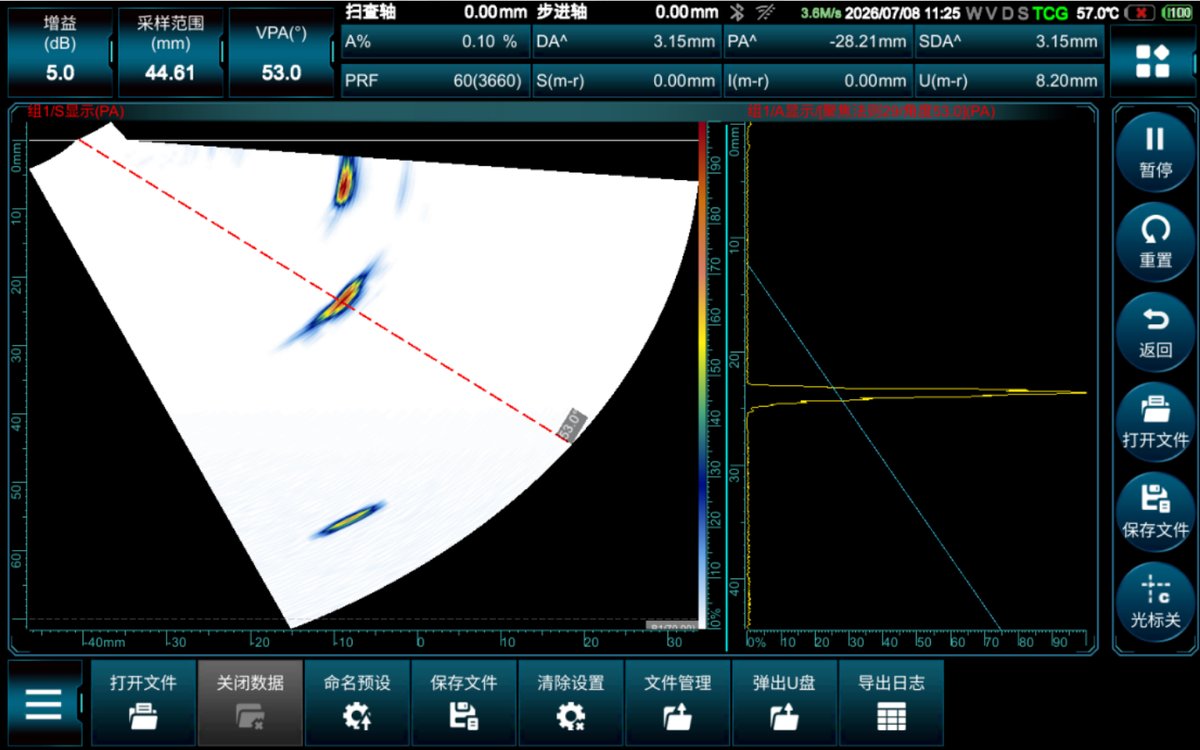Go back with the 返回 button
This screenshot has height=750, width=1200.
(1155, 333)
